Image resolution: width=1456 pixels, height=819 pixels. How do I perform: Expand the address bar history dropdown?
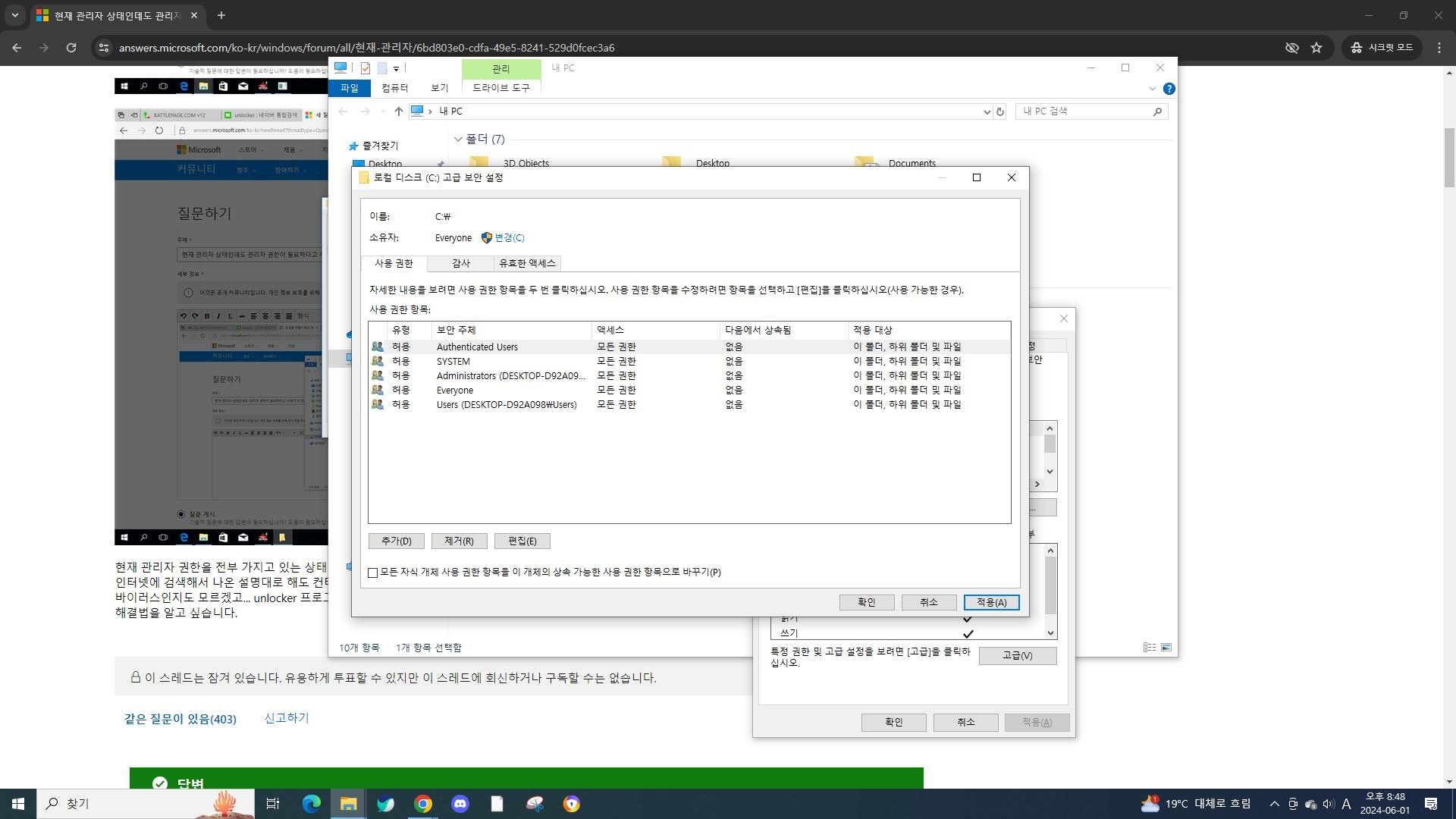(x=987, y=111)
